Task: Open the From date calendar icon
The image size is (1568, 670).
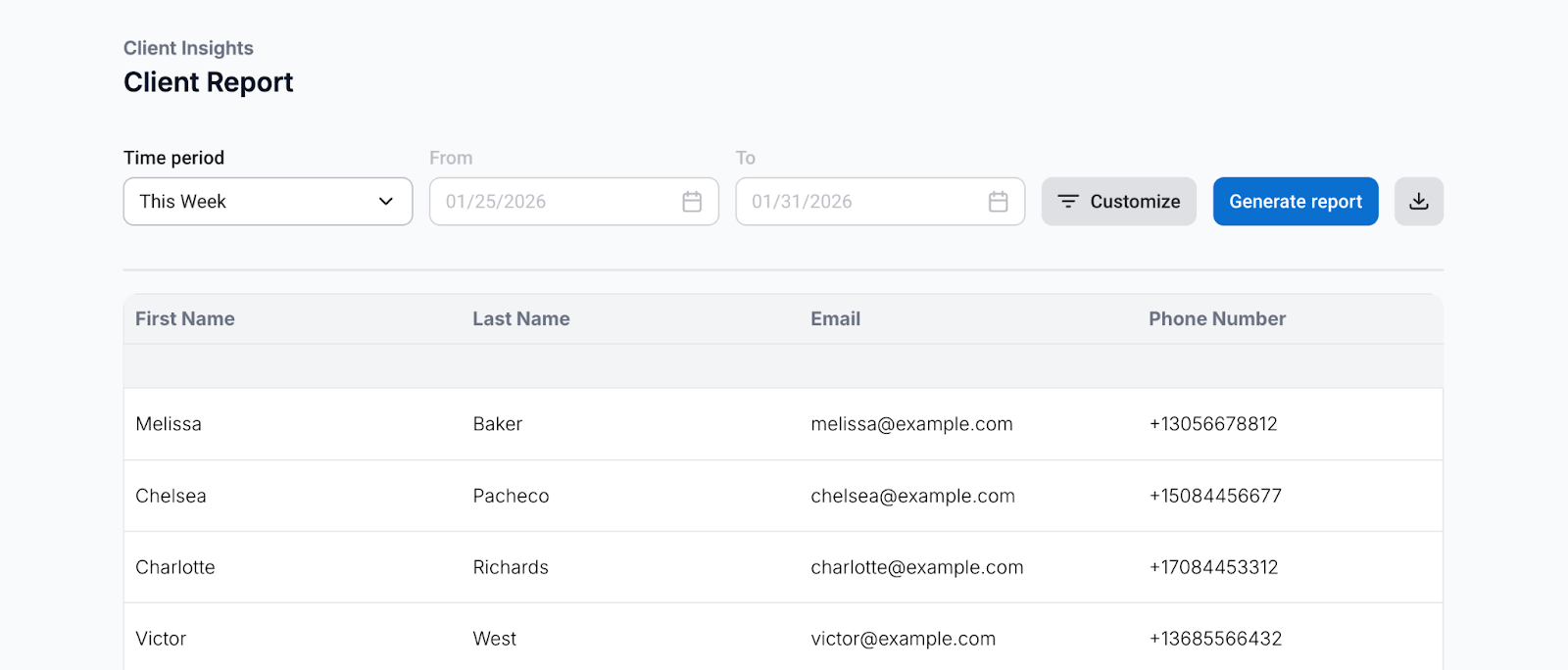Action: 692,202
